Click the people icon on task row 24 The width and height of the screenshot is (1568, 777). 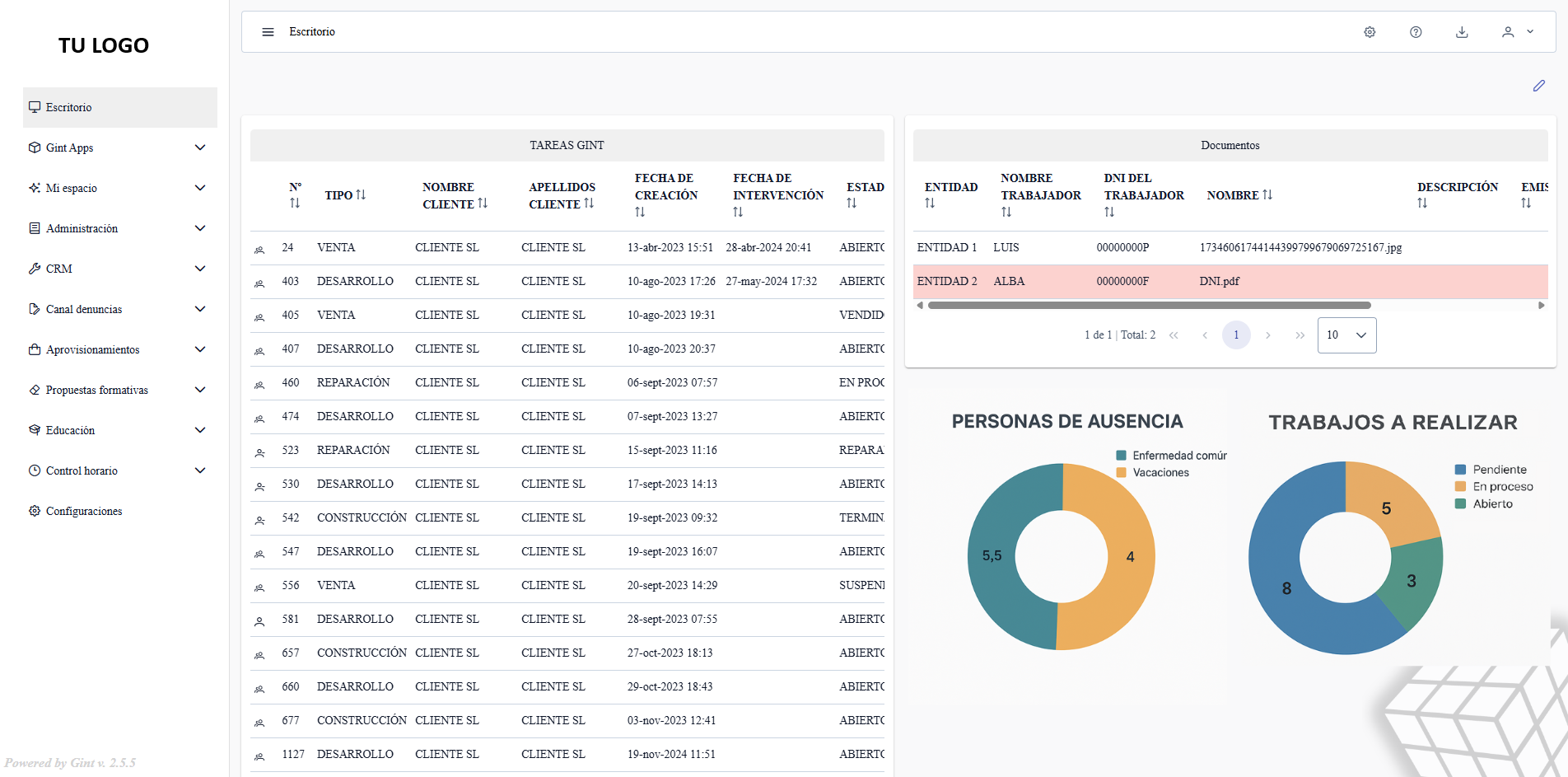pyautogui.click(x=259, y=249)
